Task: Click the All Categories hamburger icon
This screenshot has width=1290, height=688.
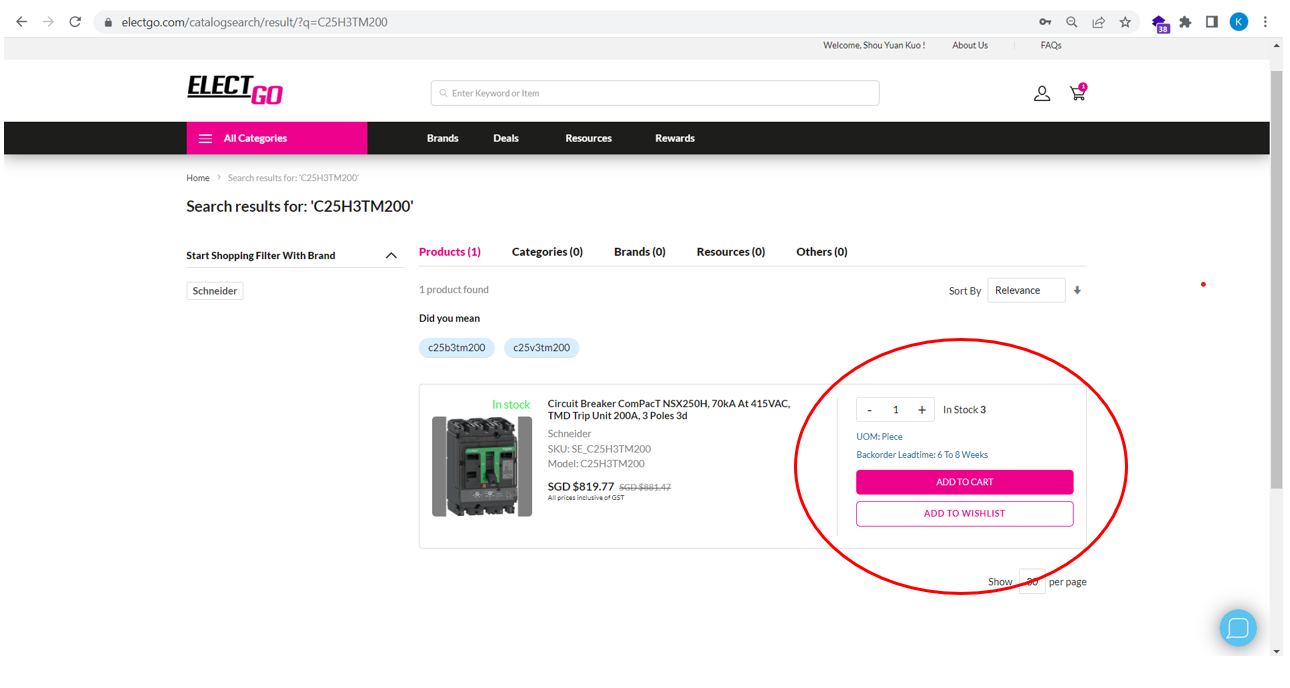Action: tap(206, 139)
